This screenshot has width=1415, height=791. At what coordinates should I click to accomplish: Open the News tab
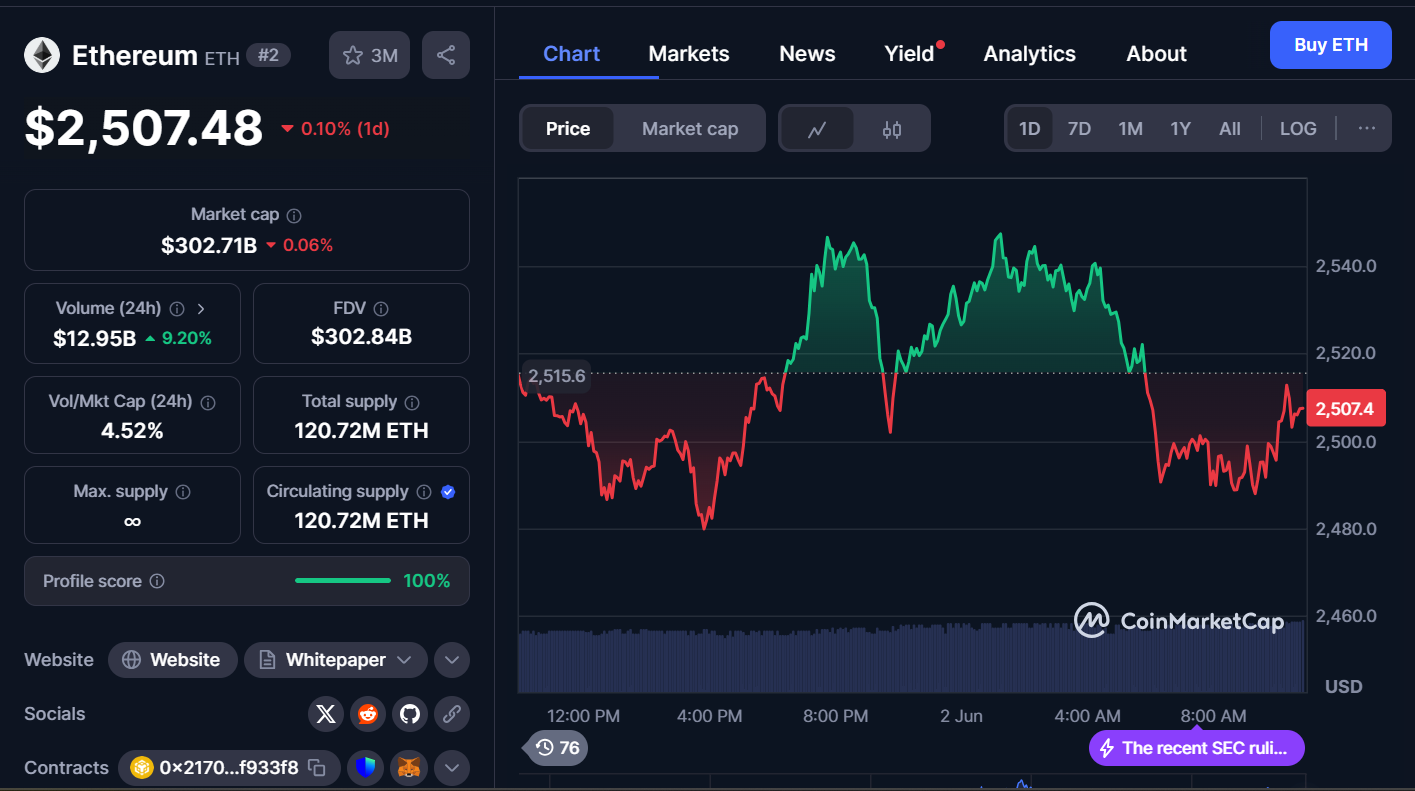point(807,54)
